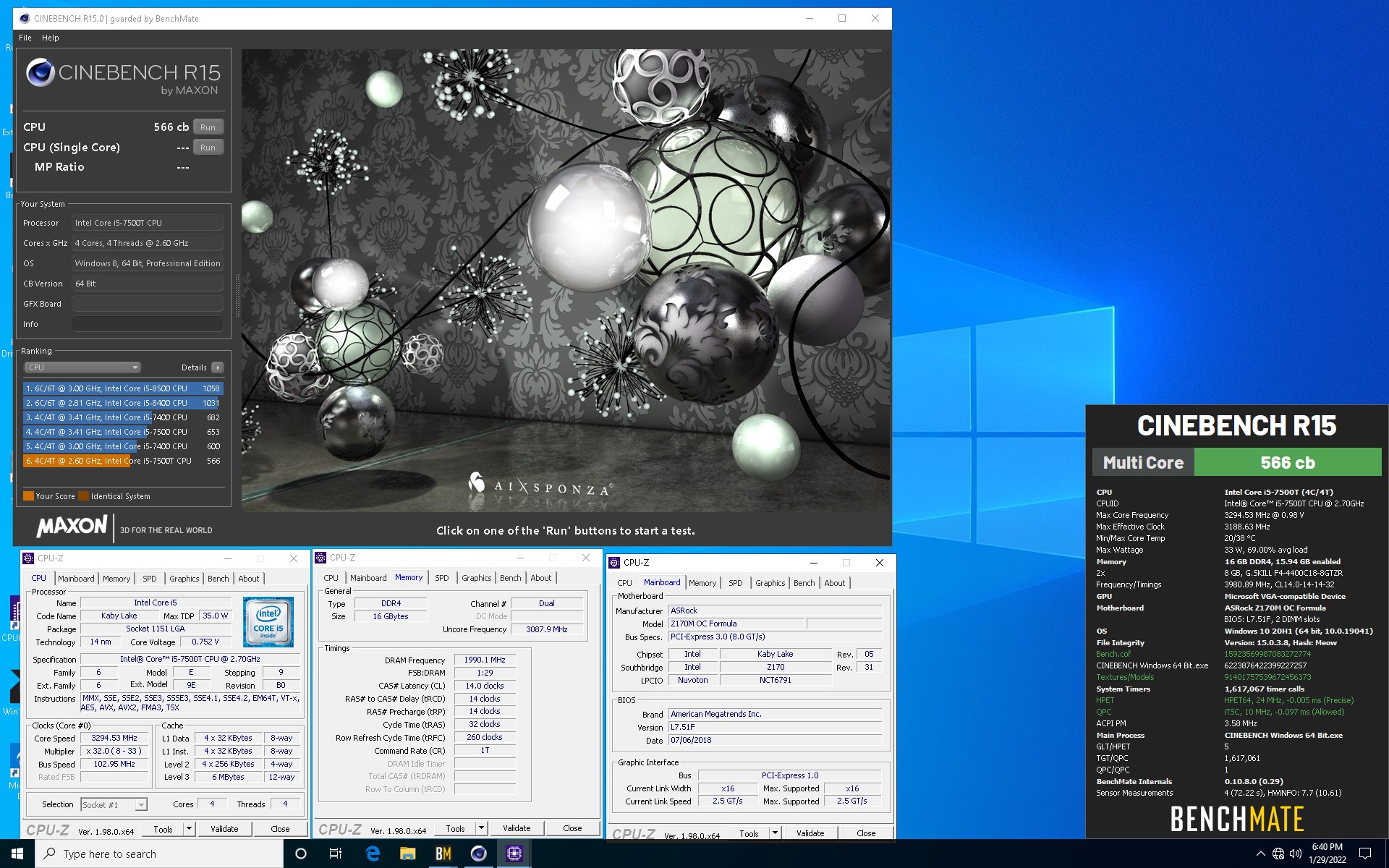The height and width of the screenshot is (868, 1389).
Task: Click CPU-Z CPU window title icon
Action: 28,558
